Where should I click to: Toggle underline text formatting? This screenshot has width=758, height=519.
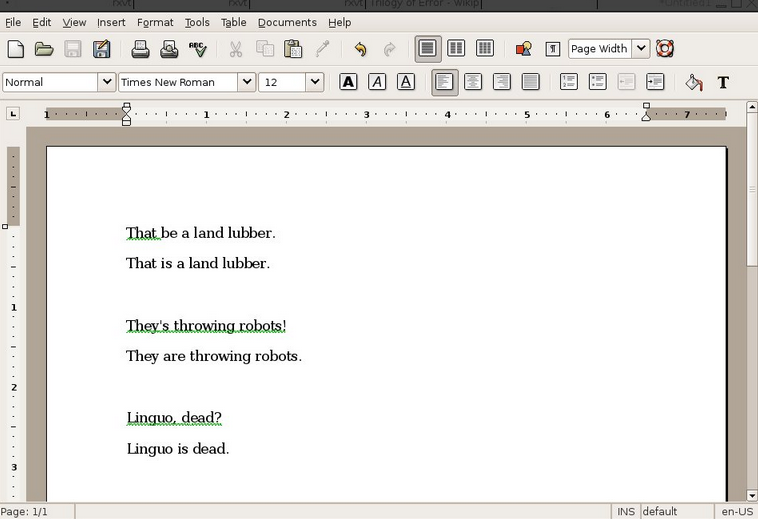point(406,82)
